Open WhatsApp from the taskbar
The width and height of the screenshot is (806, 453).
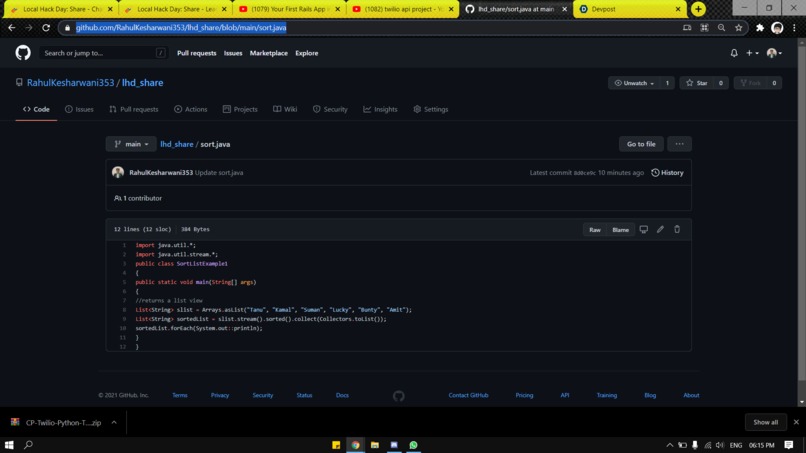tap(413, 445)
